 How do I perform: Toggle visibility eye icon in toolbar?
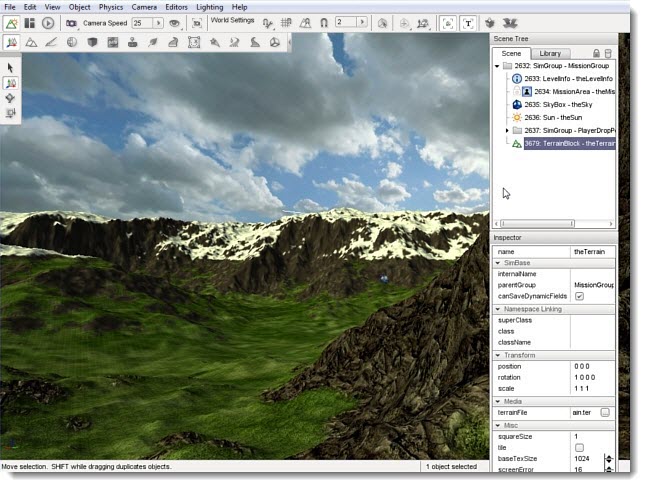coord(175,22)
